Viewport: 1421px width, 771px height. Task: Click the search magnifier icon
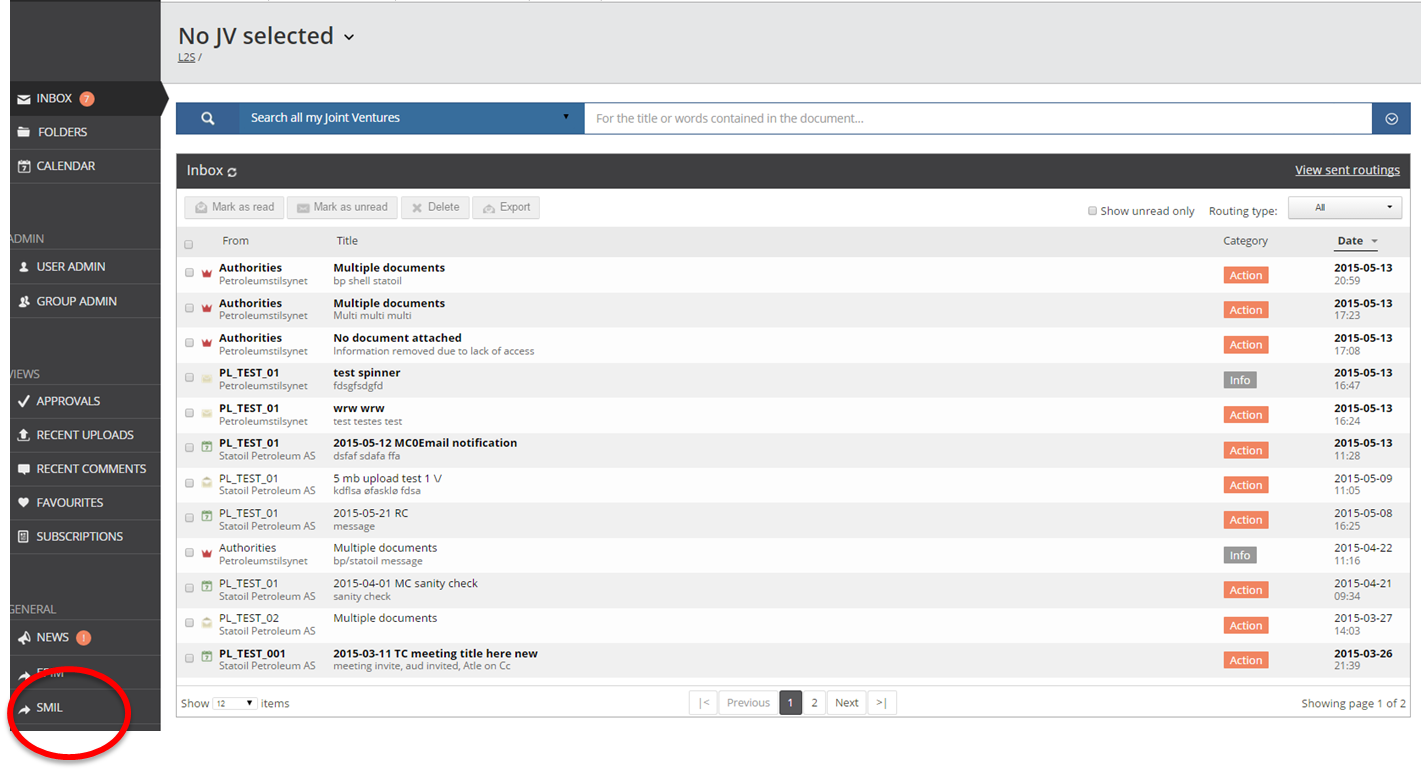(208, 118)
